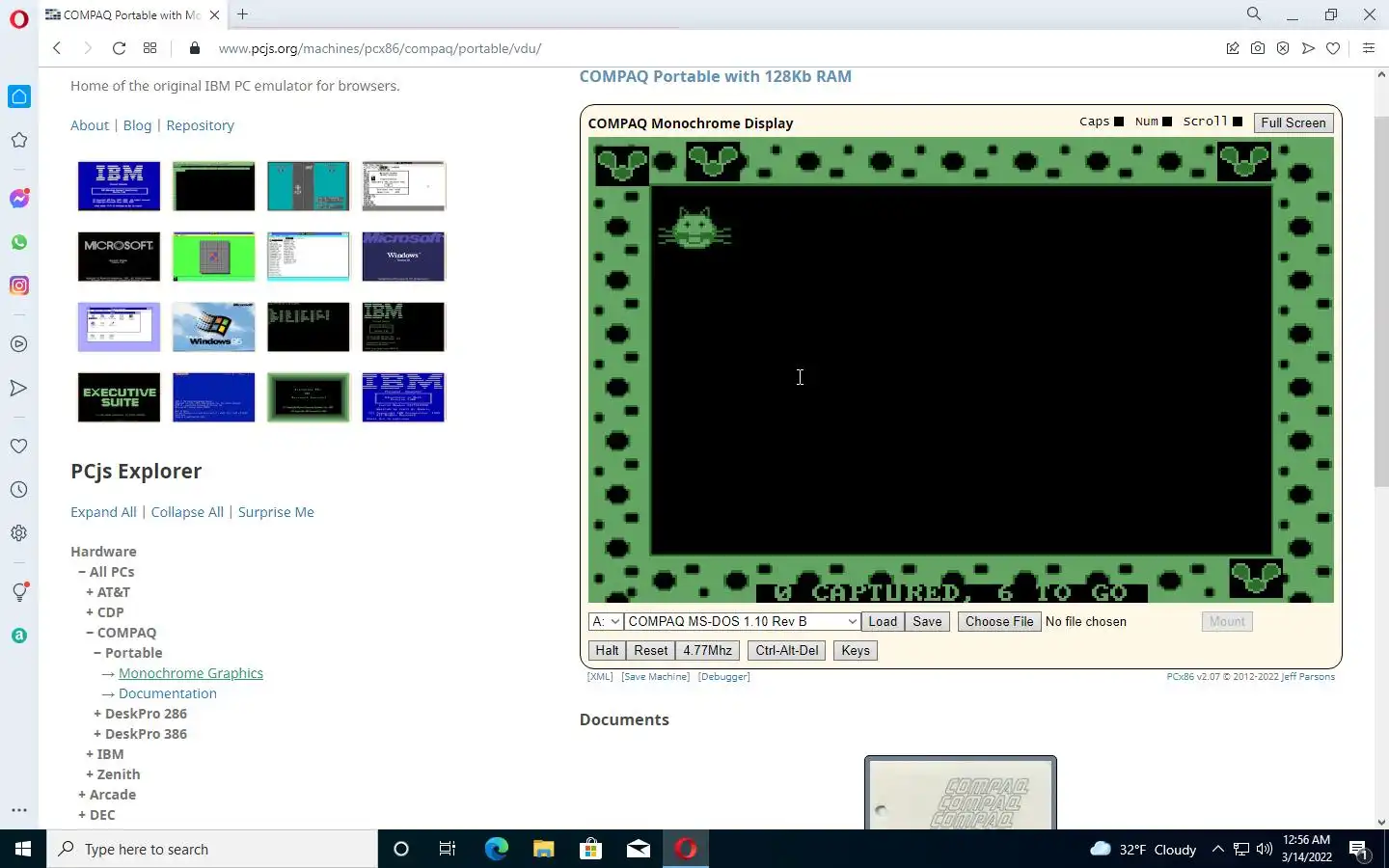Open new tab with plus button
The height and width of the screenshot is (868, 1389).
243,14
